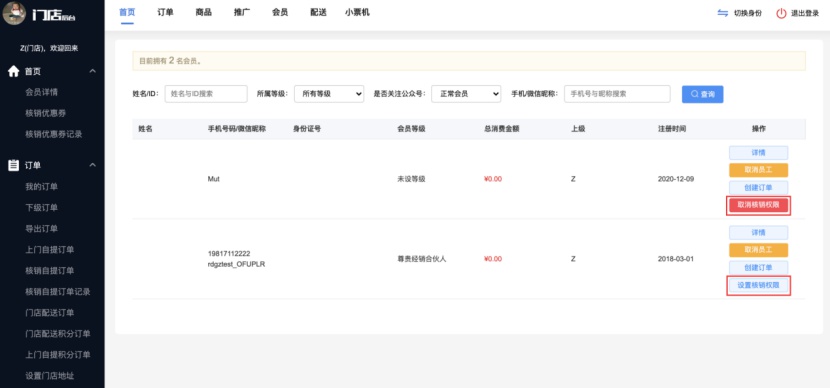Open 详情 for member 19817112222

point(759,232)
